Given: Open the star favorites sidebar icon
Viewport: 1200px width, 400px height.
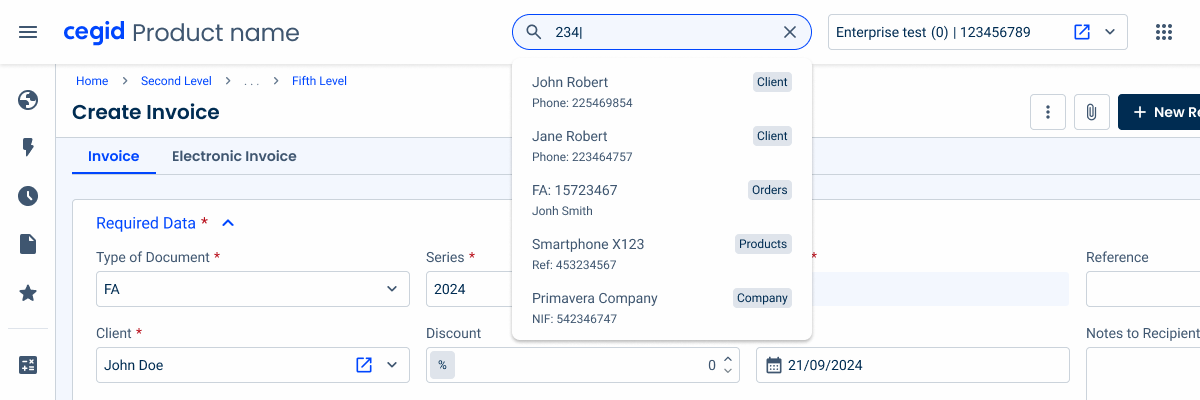Looking at the screenshot, I should [28, 293].
